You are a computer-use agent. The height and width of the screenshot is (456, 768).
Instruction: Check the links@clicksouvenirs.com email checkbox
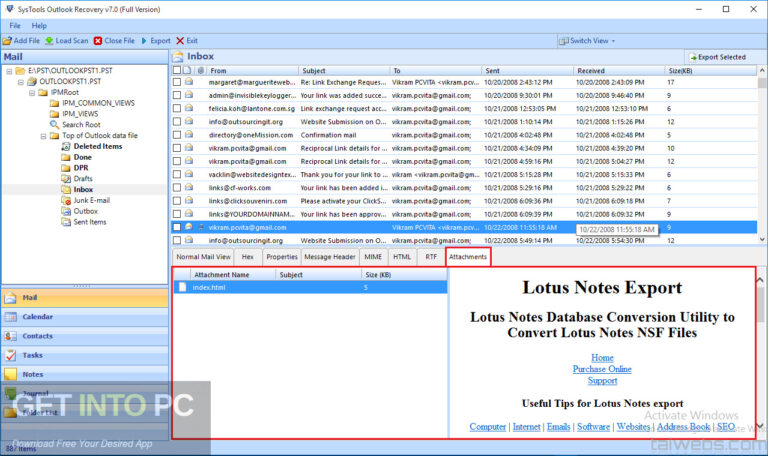[177, 201]
